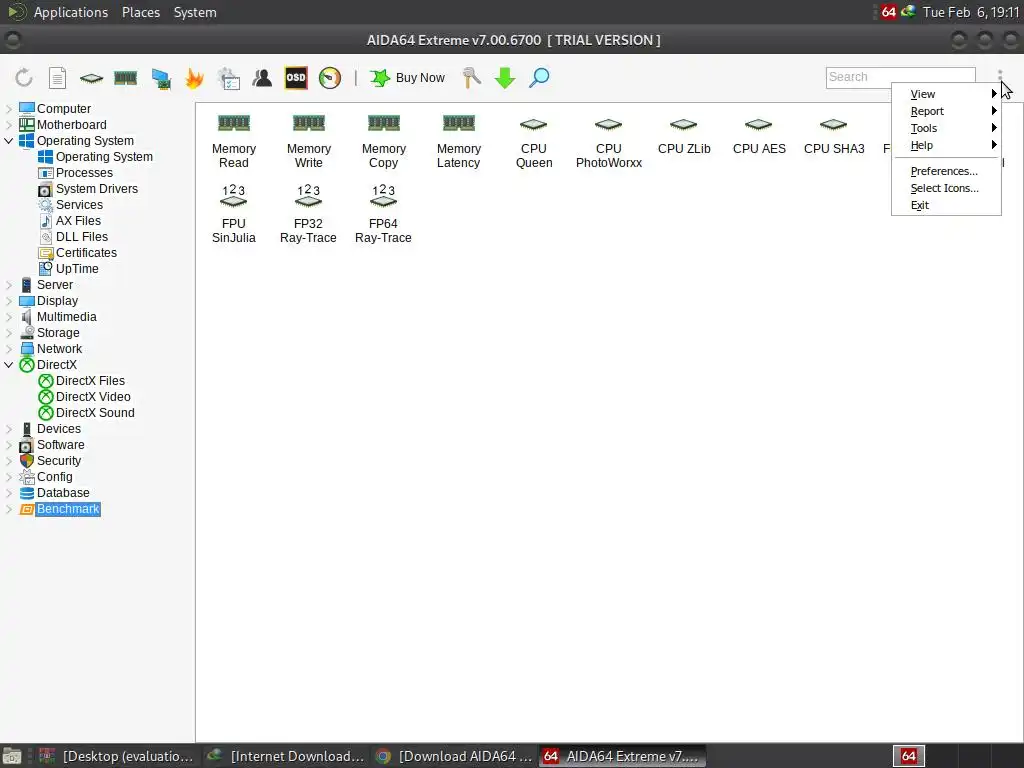1024x768 pixels.
Task: Select the CPU PhotoWorxx benchmark
Action: point(609,142)
